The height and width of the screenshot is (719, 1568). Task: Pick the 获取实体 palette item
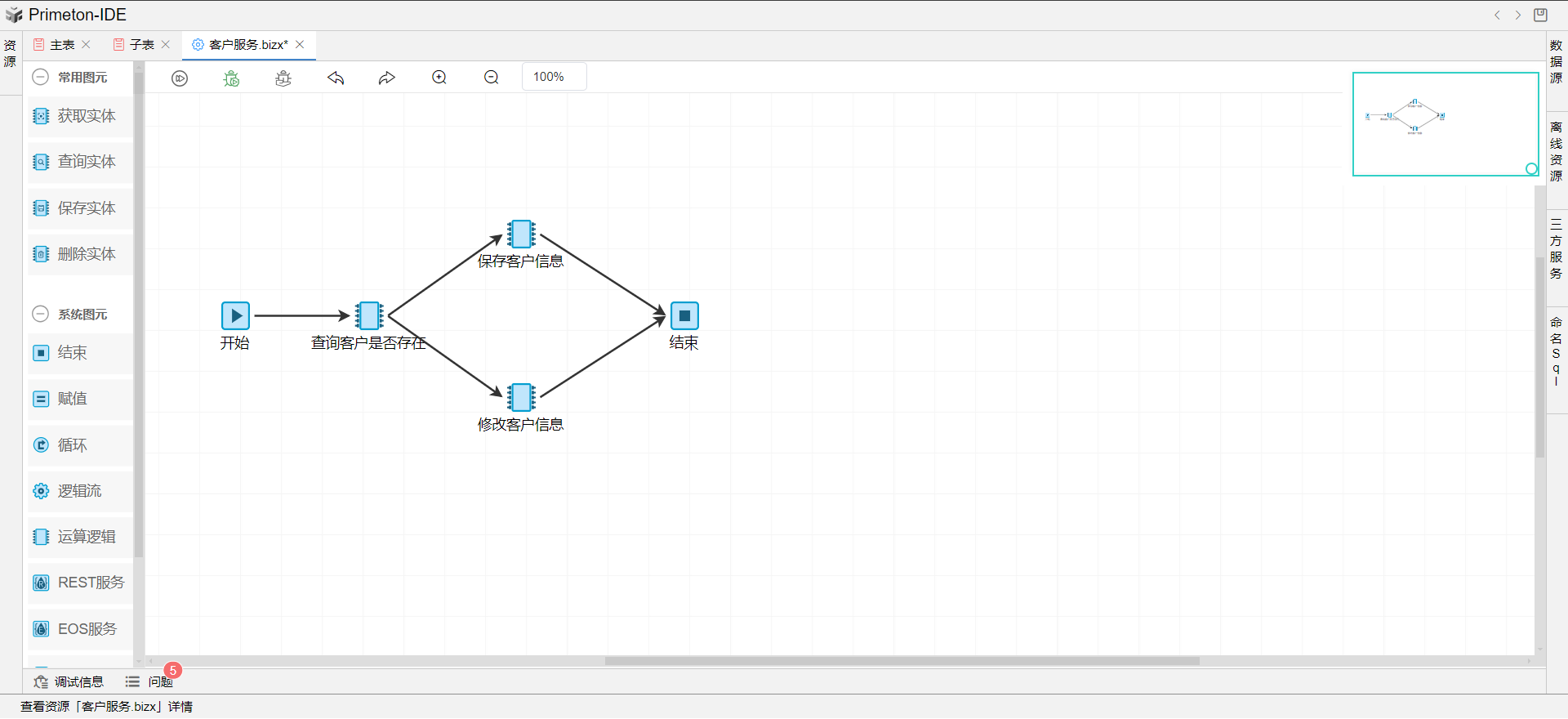[x=80, y=116]
